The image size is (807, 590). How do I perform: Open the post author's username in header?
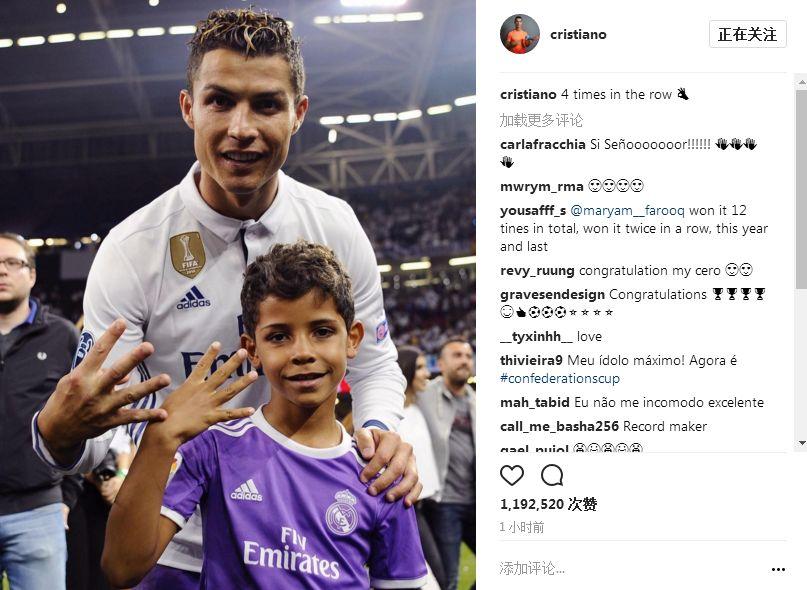(x=578, y=34)
